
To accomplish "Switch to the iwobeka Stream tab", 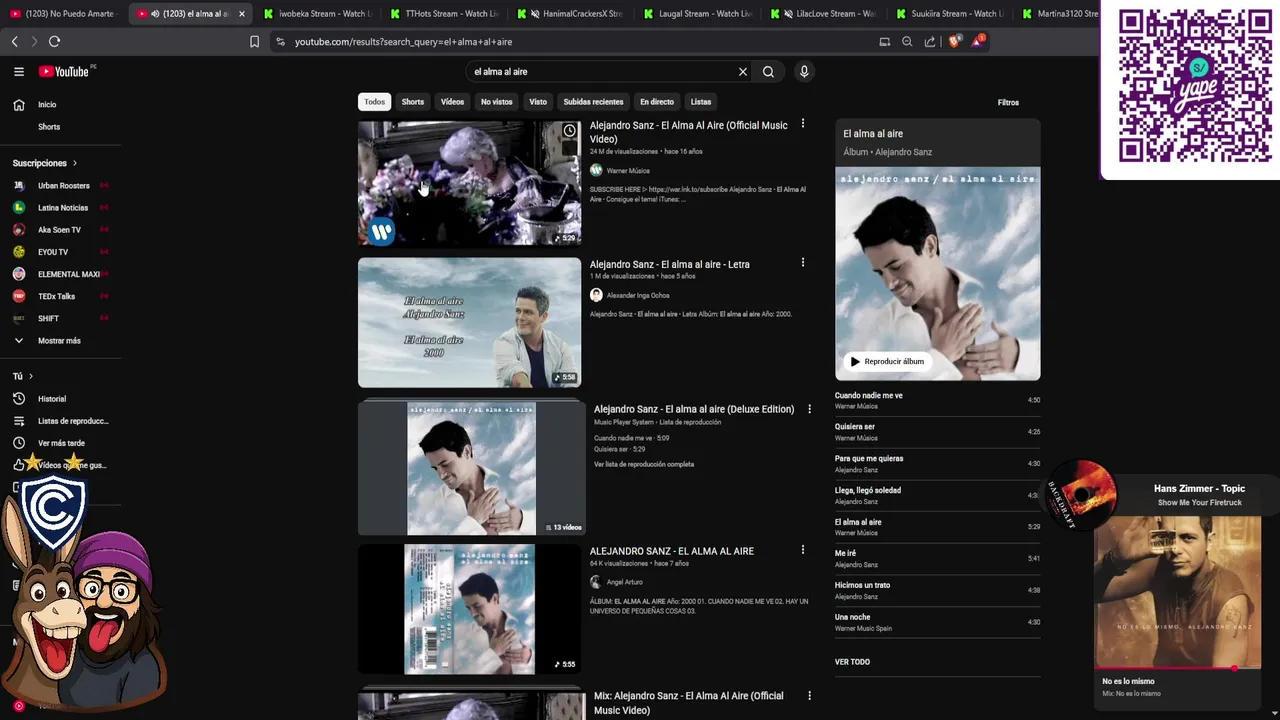I will (x=317, y=14).
